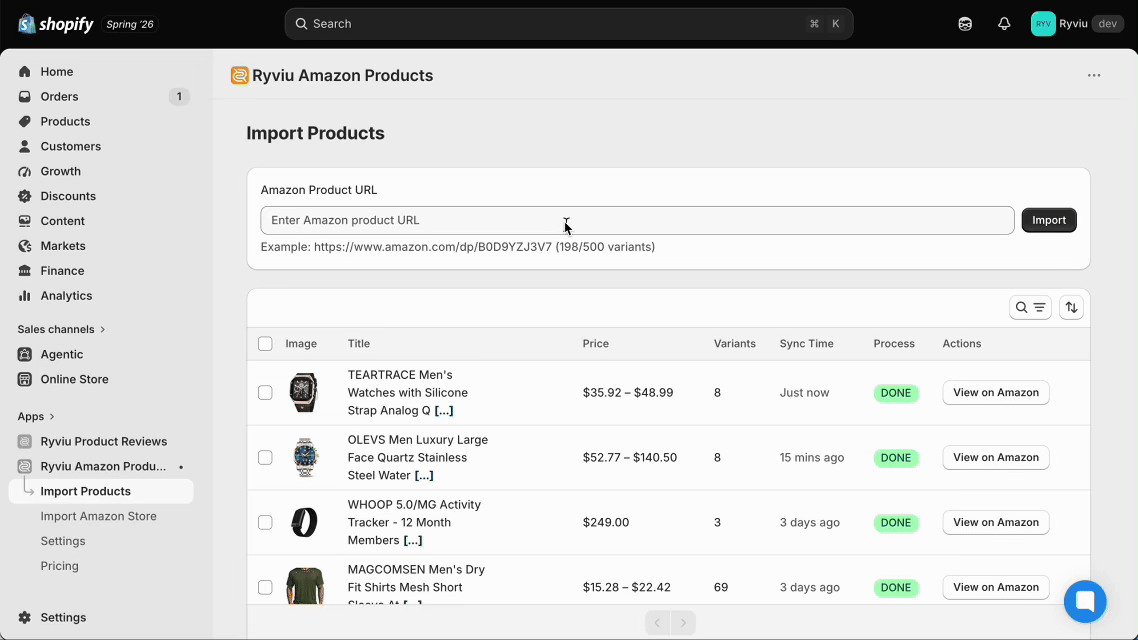Click the MAGCOMSEN shirt thumbnail

pyautogui.click(x=305, y=586)
